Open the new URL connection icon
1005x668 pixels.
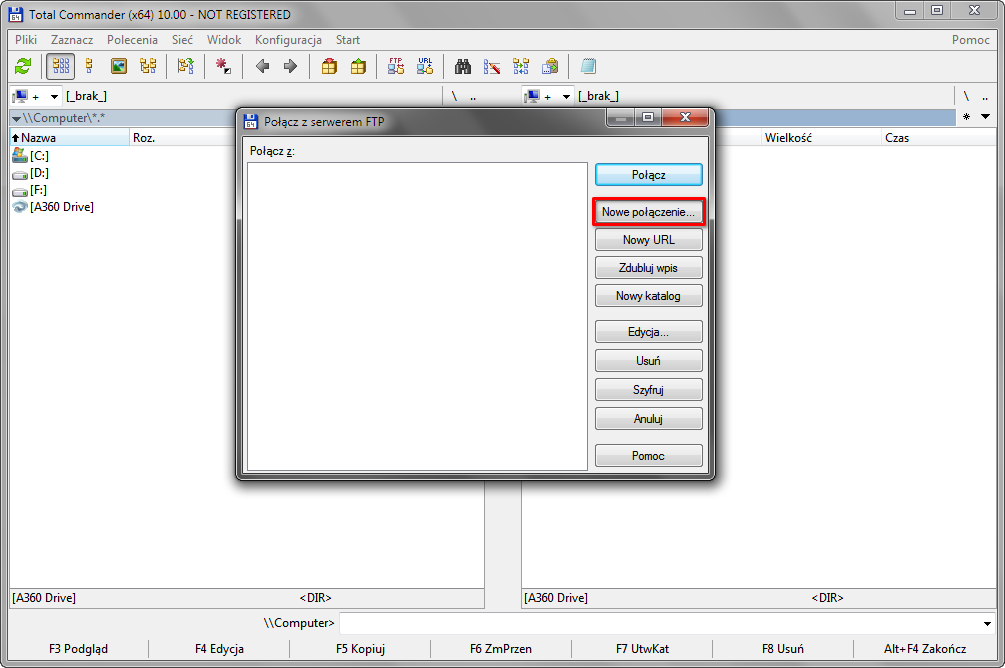(x=425, y=66)
